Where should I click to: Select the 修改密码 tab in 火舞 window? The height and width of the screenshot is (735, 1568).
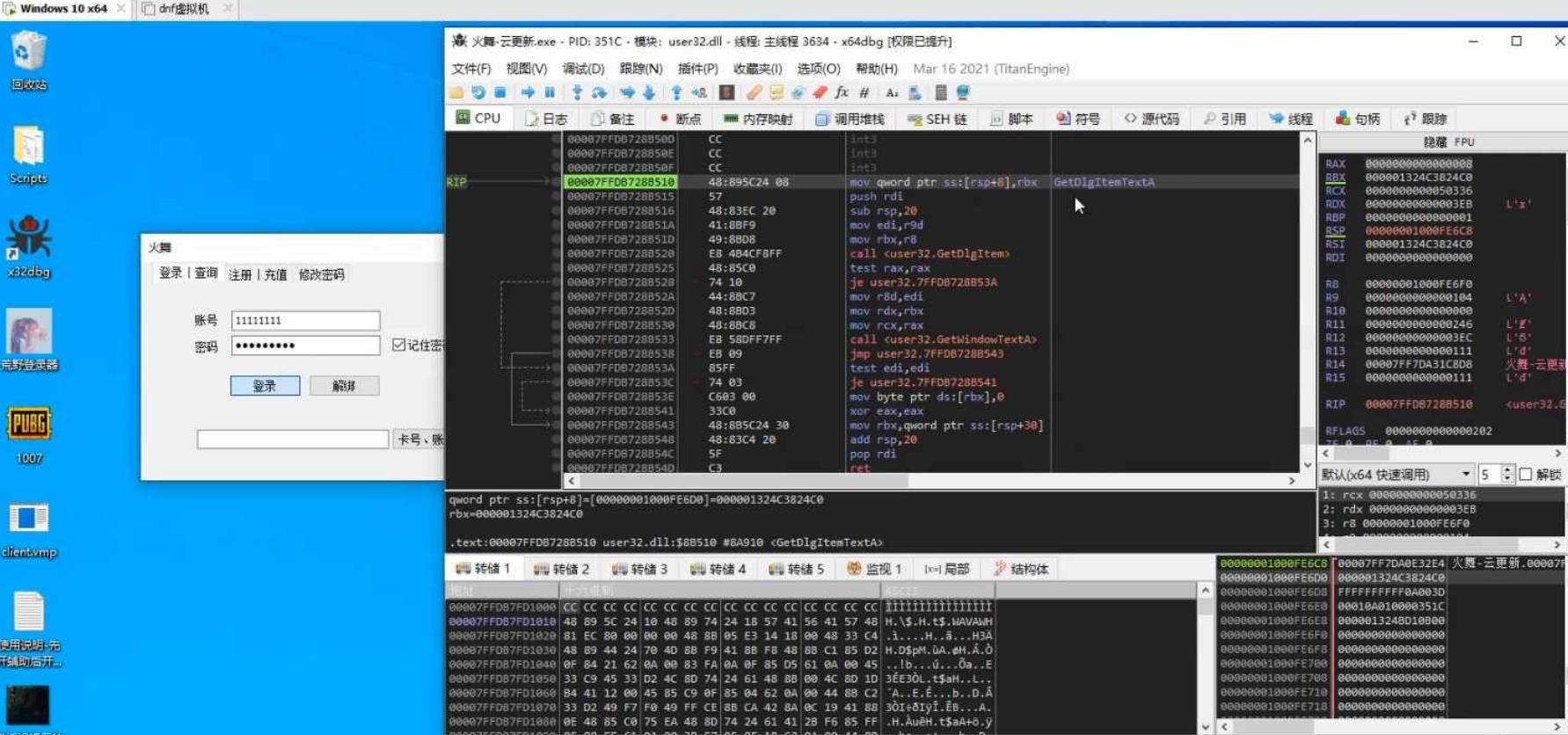pos(321,274)
